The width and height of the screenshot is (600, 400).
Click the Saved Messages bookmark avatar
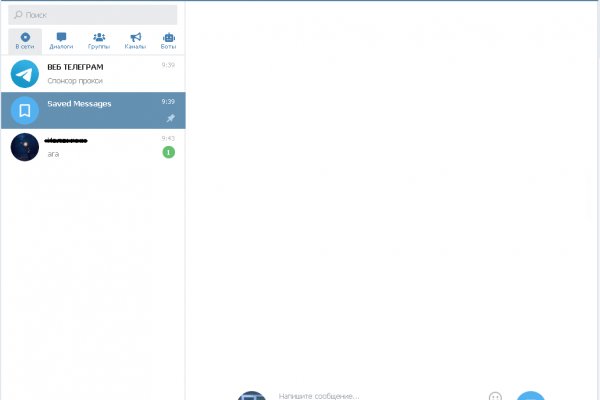click(25, 110)
